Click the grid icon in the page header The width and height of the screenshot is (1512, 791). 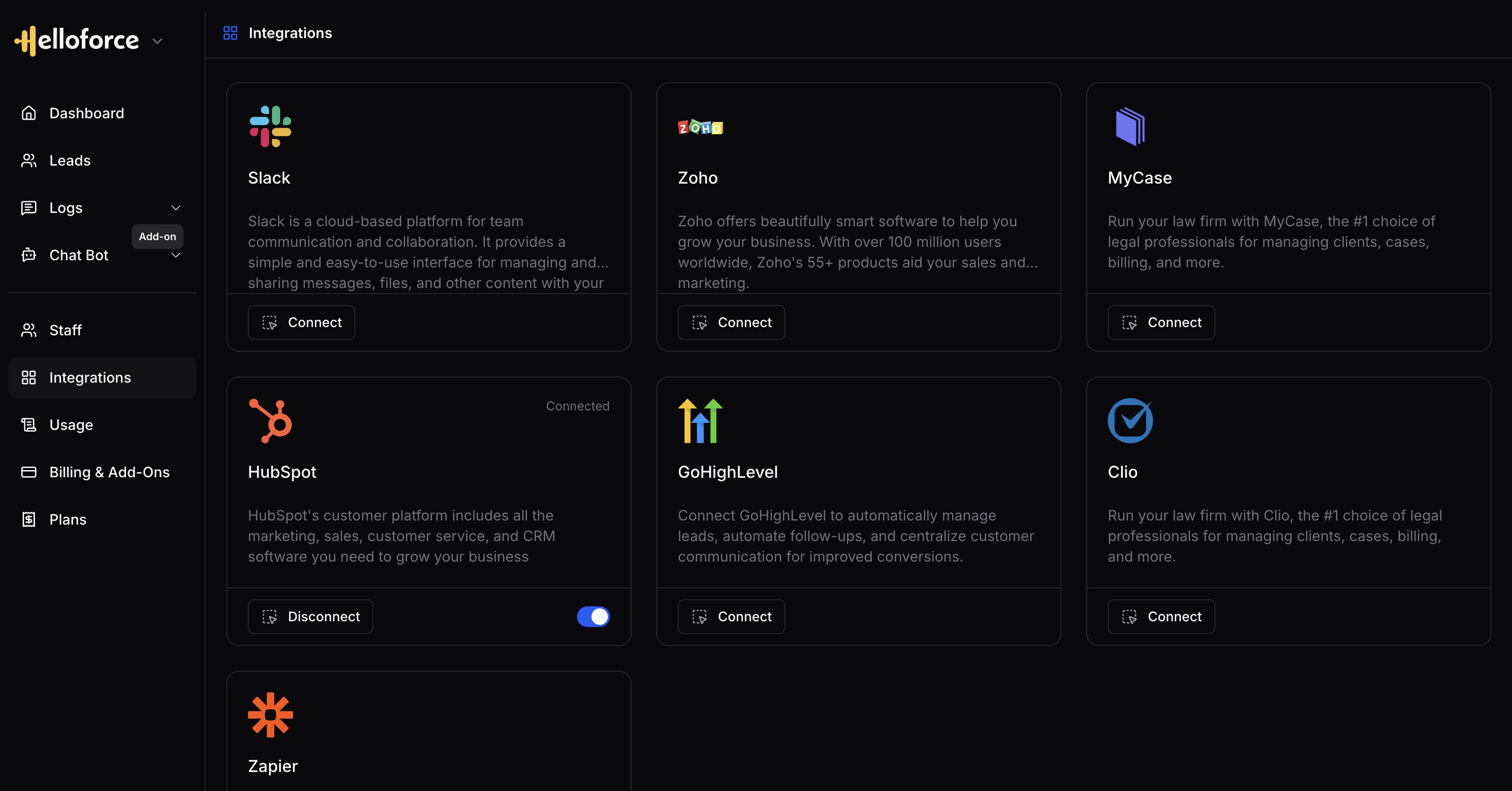click(230, 33)
